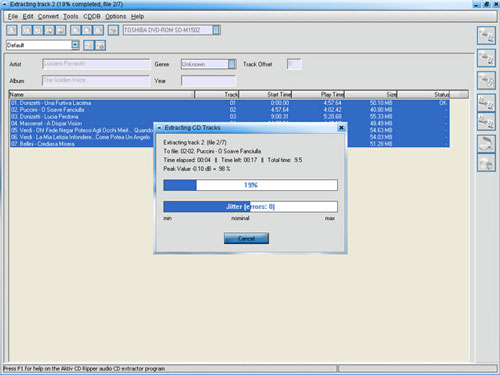The width and height of the screenshot is (500, 375).
Task: Click the topmost CD-to-WAV extract icon in right sidebar
Action: tap(486, 35)
